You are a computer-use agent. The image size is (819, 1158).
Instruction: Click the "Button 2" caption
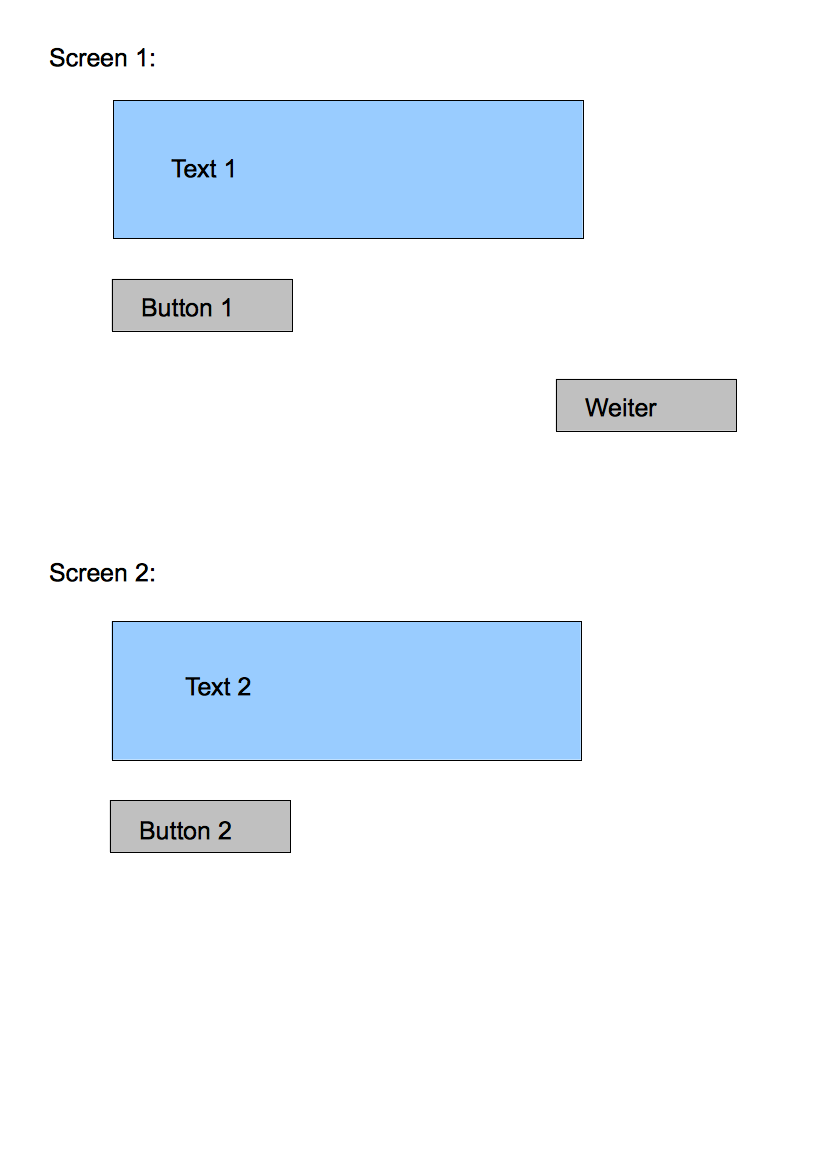click(186, 831)
